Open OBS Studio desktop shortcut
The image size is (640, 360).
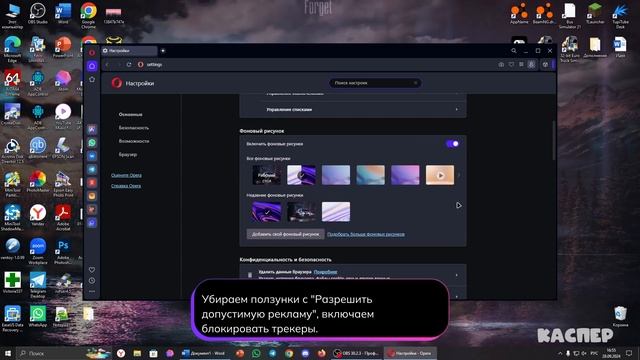[38, 13]
